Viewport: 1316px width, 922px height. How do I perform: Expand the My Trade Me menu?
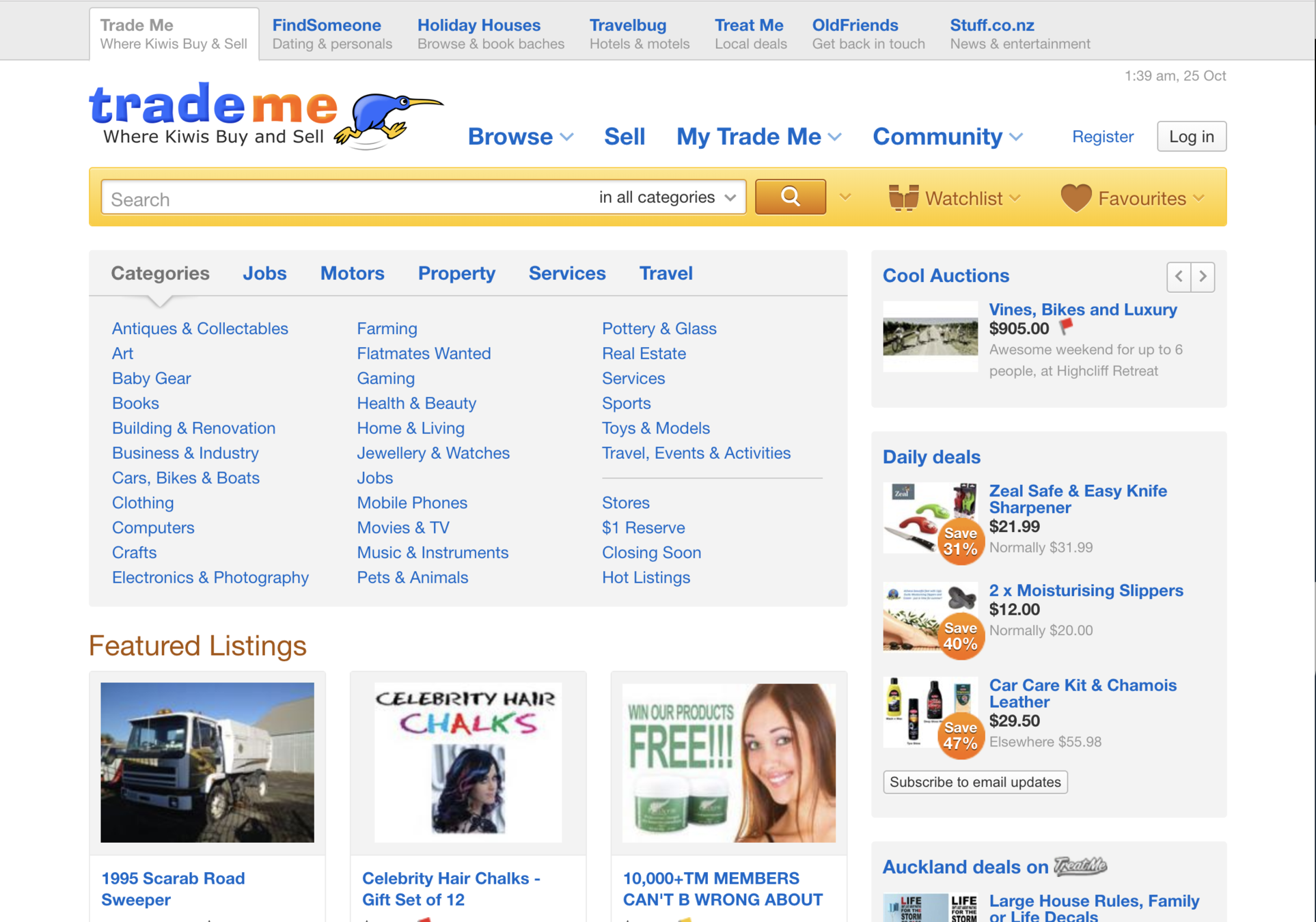(758, 137)
